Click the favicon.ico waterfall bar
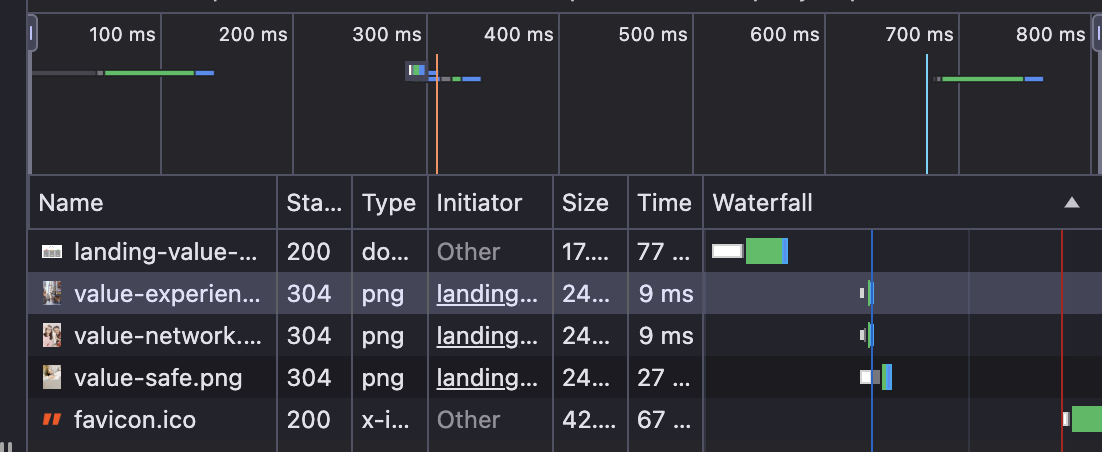The height and width of the screenshot is (452, 1102). (1082, 419)
